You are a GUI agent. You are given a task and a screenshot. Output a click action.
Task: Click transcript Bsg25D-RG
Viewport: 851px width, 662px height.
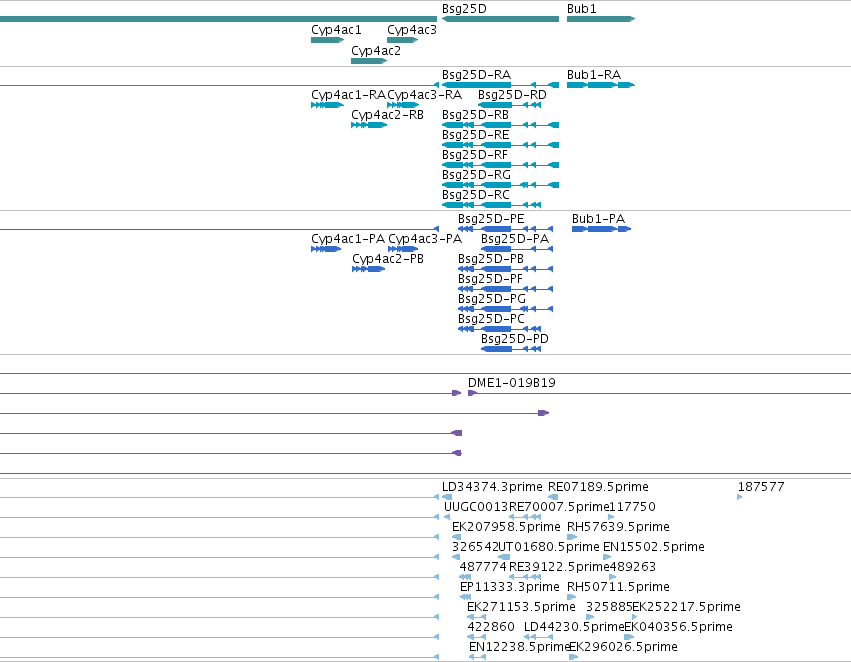pos(500,186)
